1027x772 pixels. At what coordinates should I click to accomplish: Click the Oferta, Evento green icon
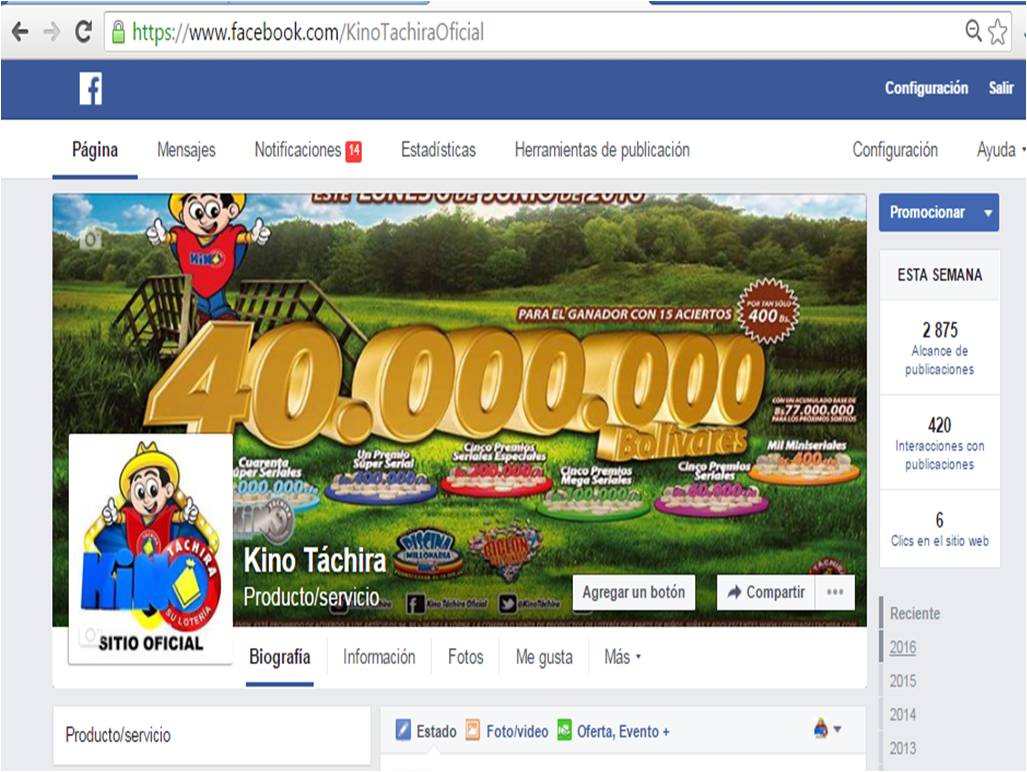pyautogui.click(x=564, y=729)
